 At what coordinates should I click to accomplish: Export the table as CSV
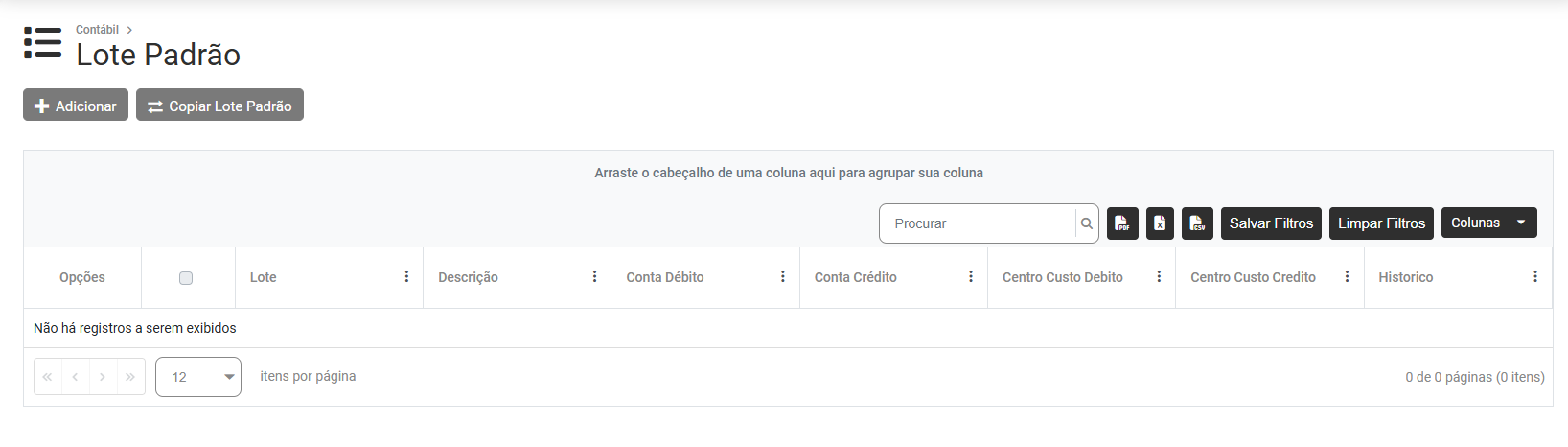pyautogui.click(x=1197, y=223)
